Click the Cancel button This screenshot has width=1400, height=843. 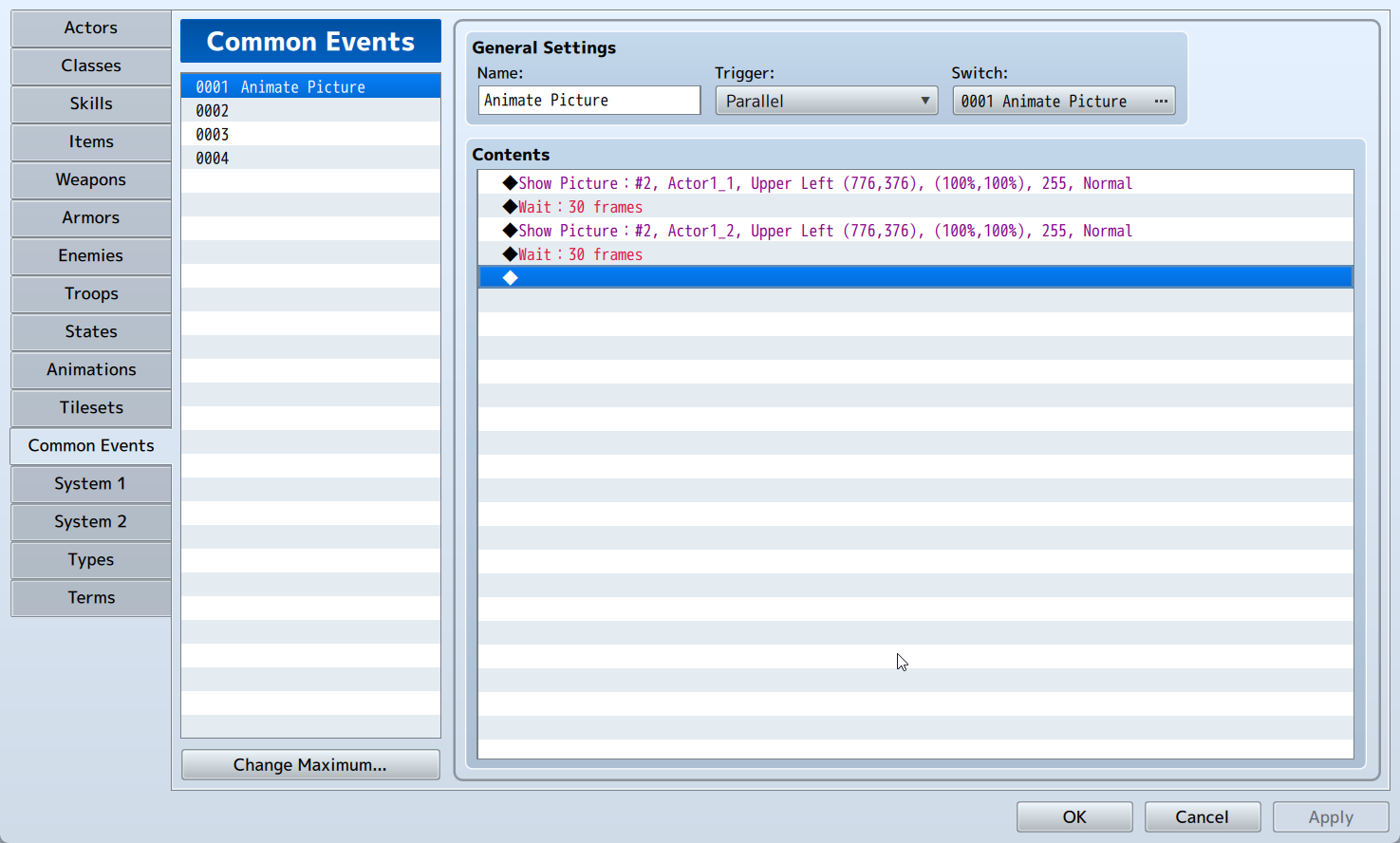coord(1203,816)
